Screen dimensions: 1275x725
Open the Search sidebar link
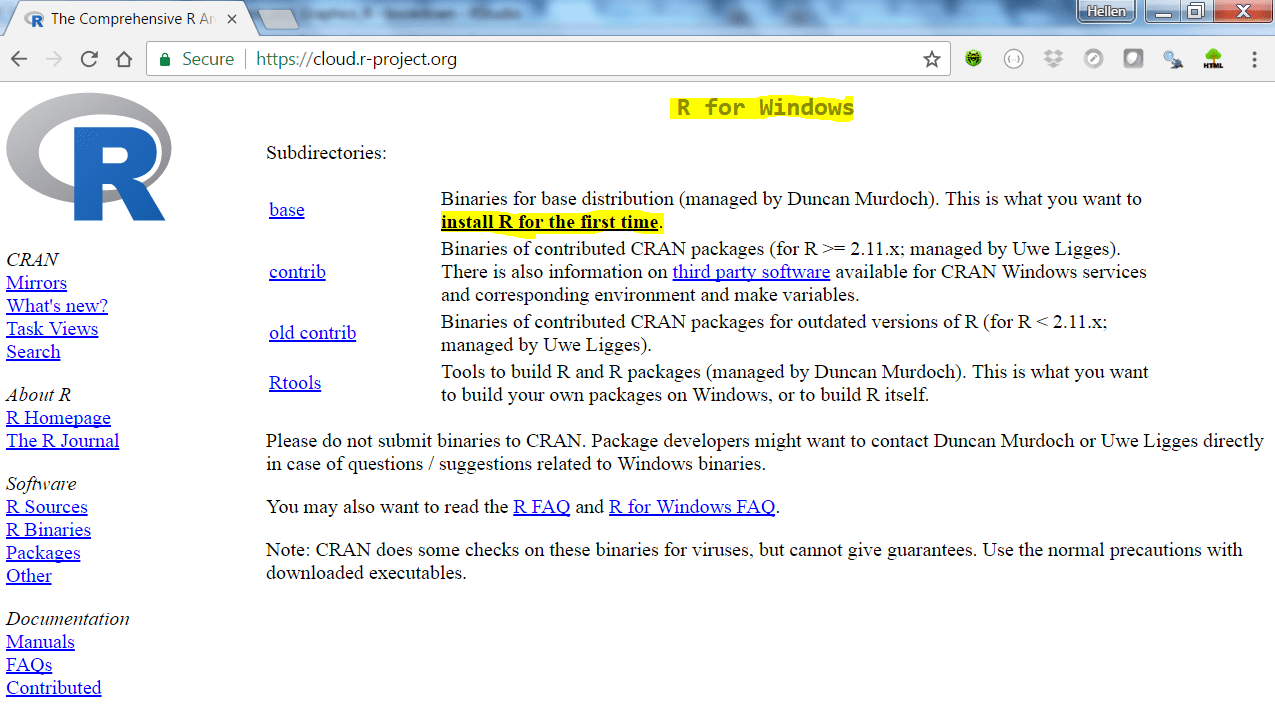point(33,352)
